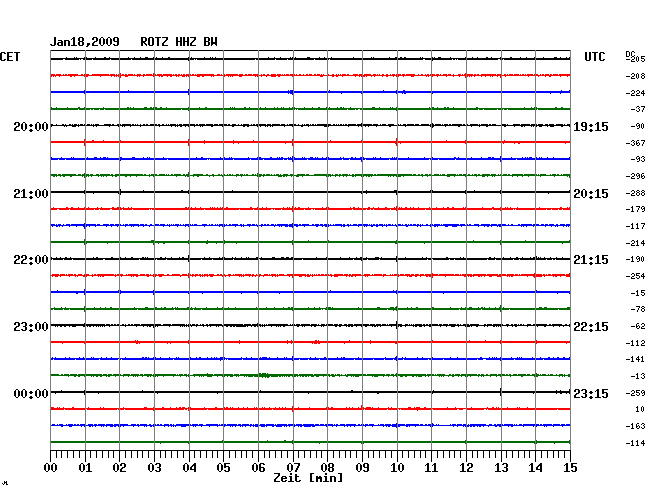Click the DC offset value -296

(x=635, y=176)
